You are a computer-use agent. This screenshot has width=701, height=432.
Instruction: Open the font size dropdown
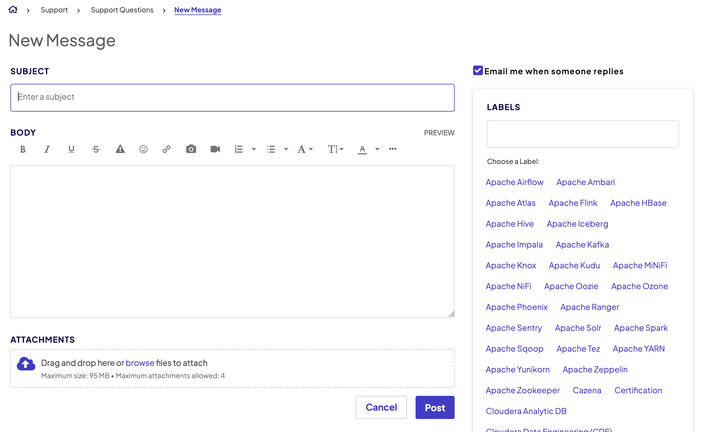pyautogui.click(x=336, y=149)
